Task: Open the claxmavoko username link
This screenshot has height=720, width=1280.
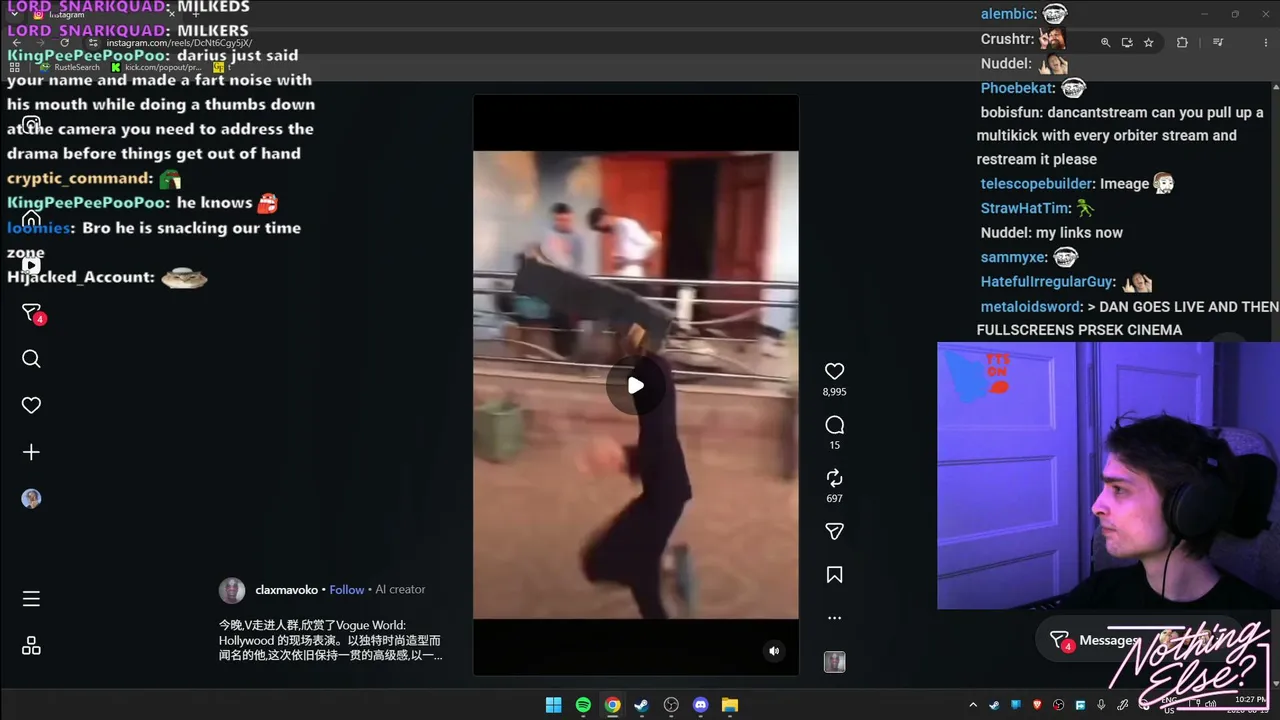Action: (286, 590)
